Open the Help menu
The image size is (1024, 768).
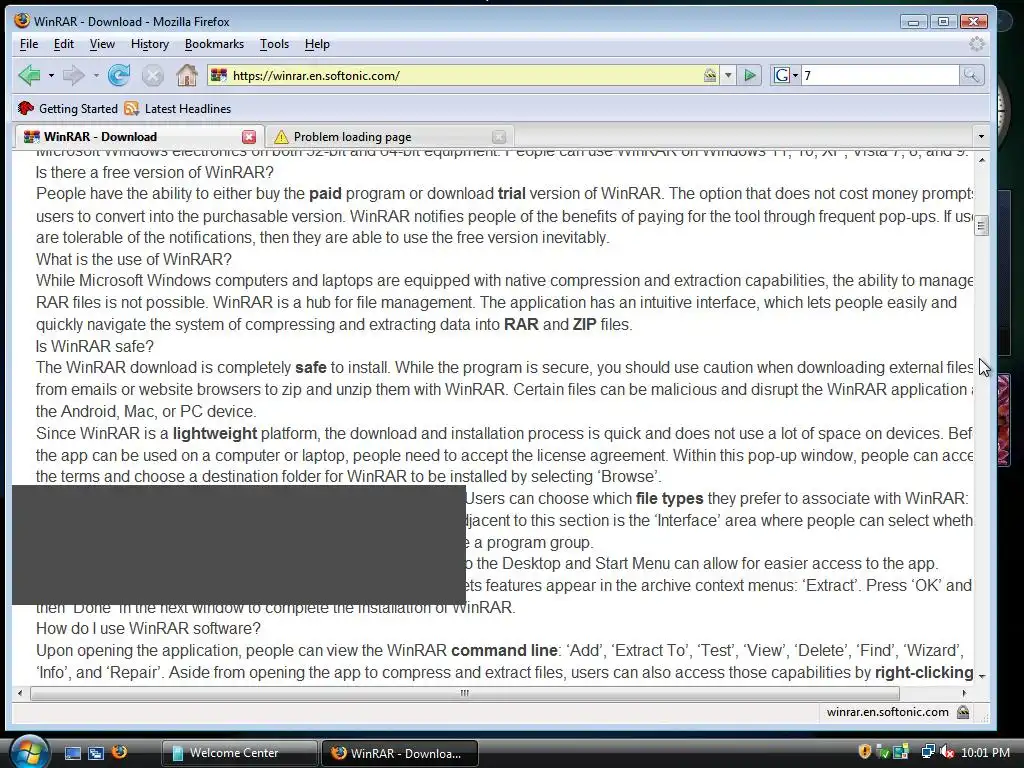[x=317, y=44]
